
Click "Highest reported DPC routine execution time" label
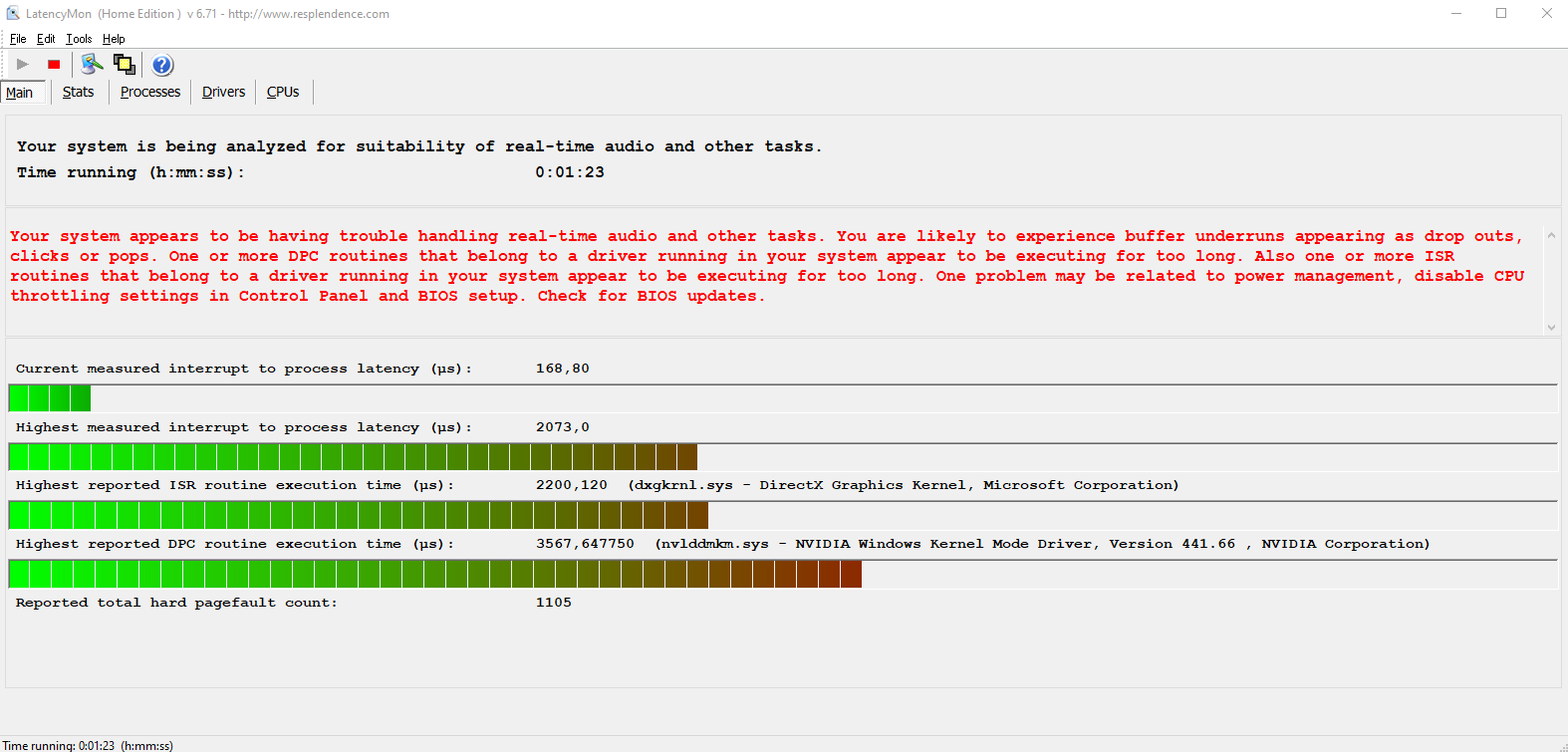click(x=235, y=544)
